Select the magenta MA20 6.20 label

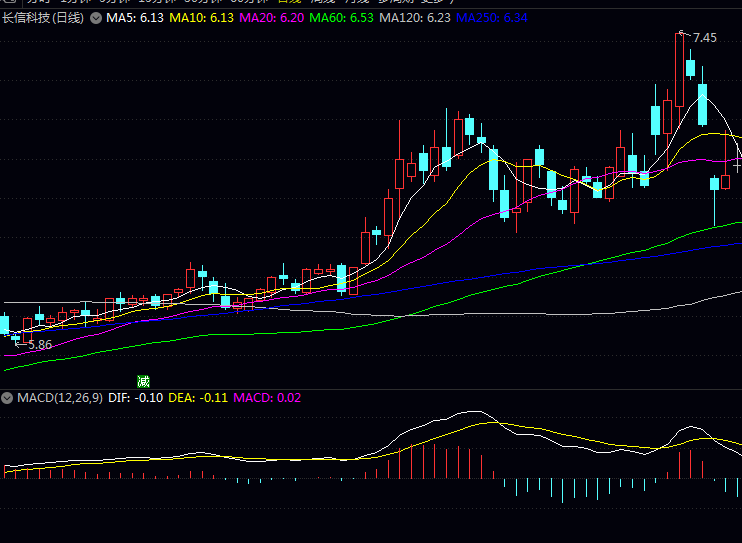272,18
